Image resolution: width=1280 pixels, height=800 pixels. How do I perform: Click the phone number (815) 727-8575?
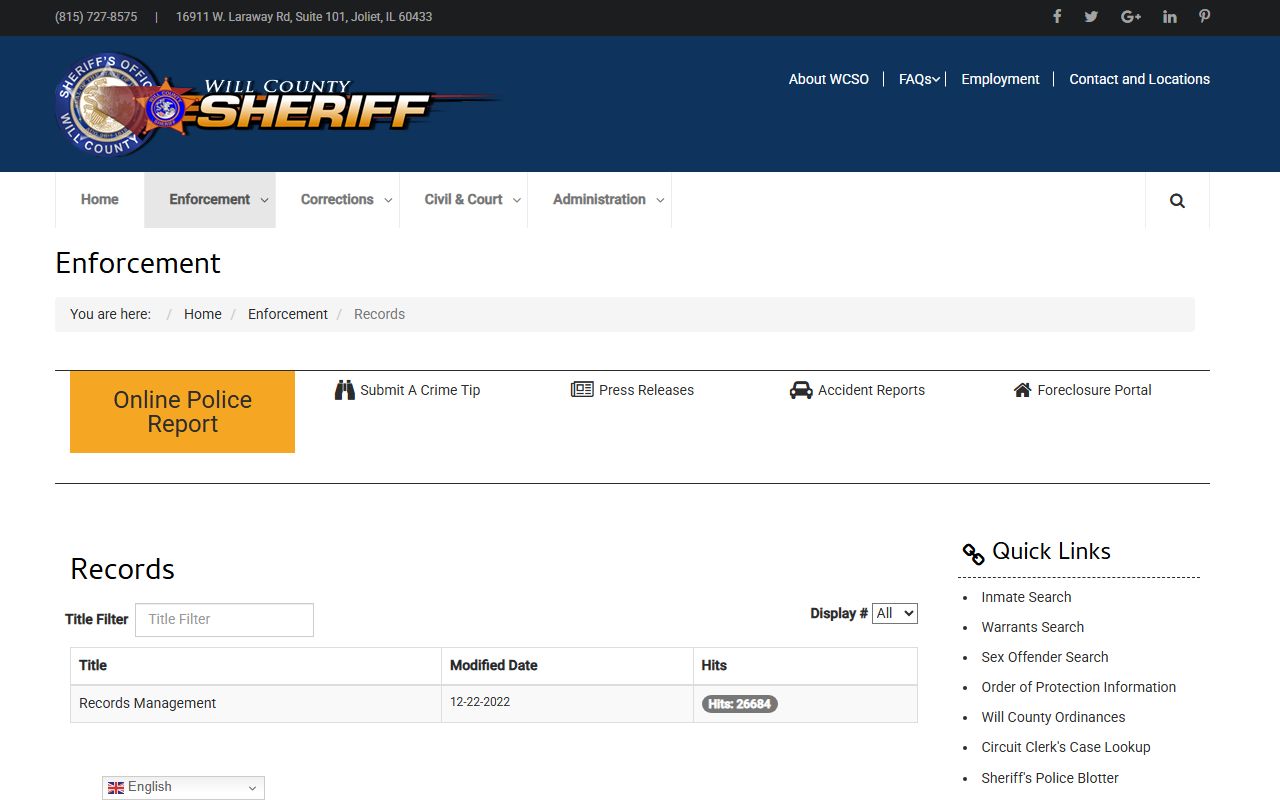(x=96, y=17)
